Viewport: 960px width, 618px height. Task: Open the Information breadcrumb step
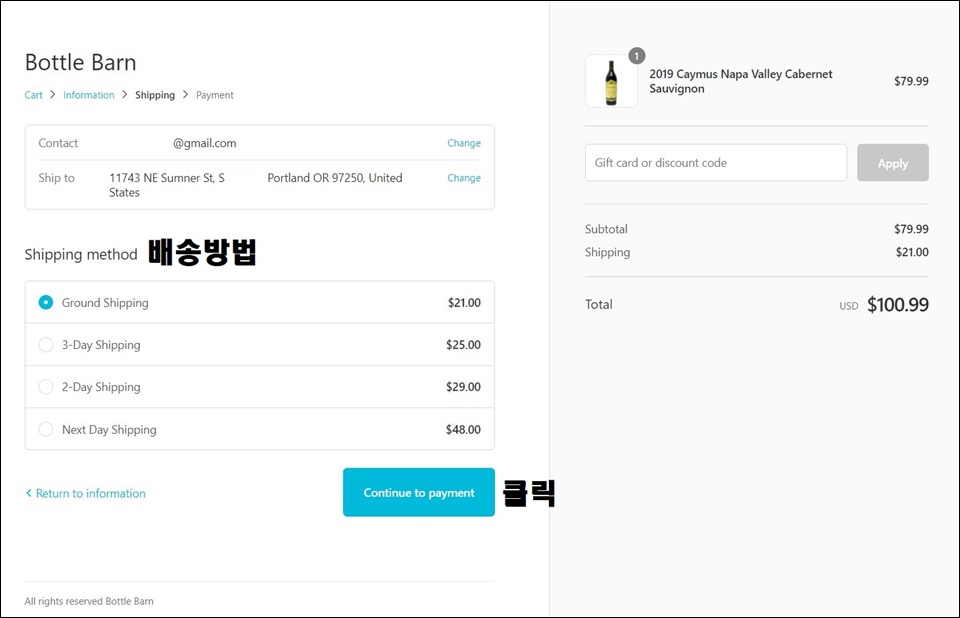tap(89, 95)
